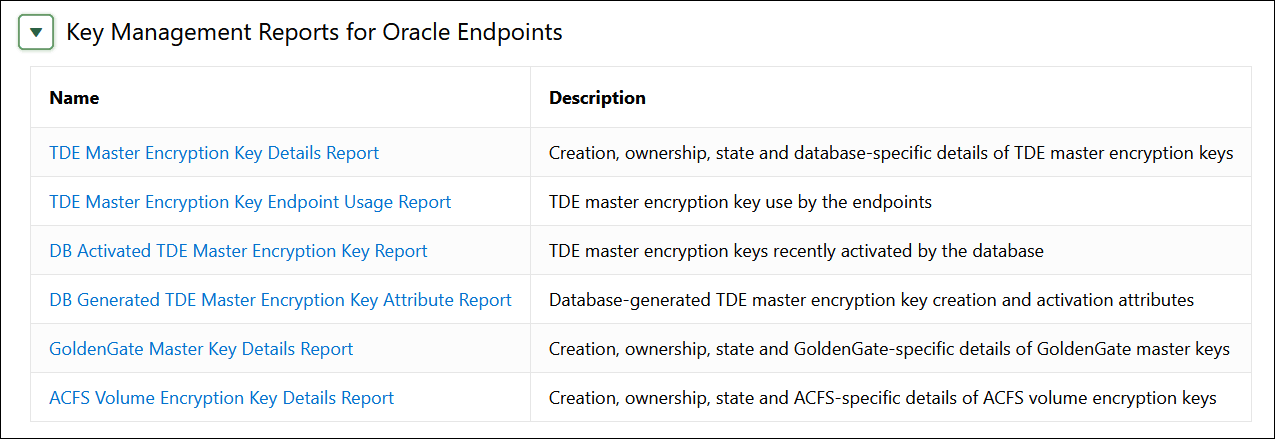
Task: Select the 'use by the endpoints' description
Action: [740, 202]
